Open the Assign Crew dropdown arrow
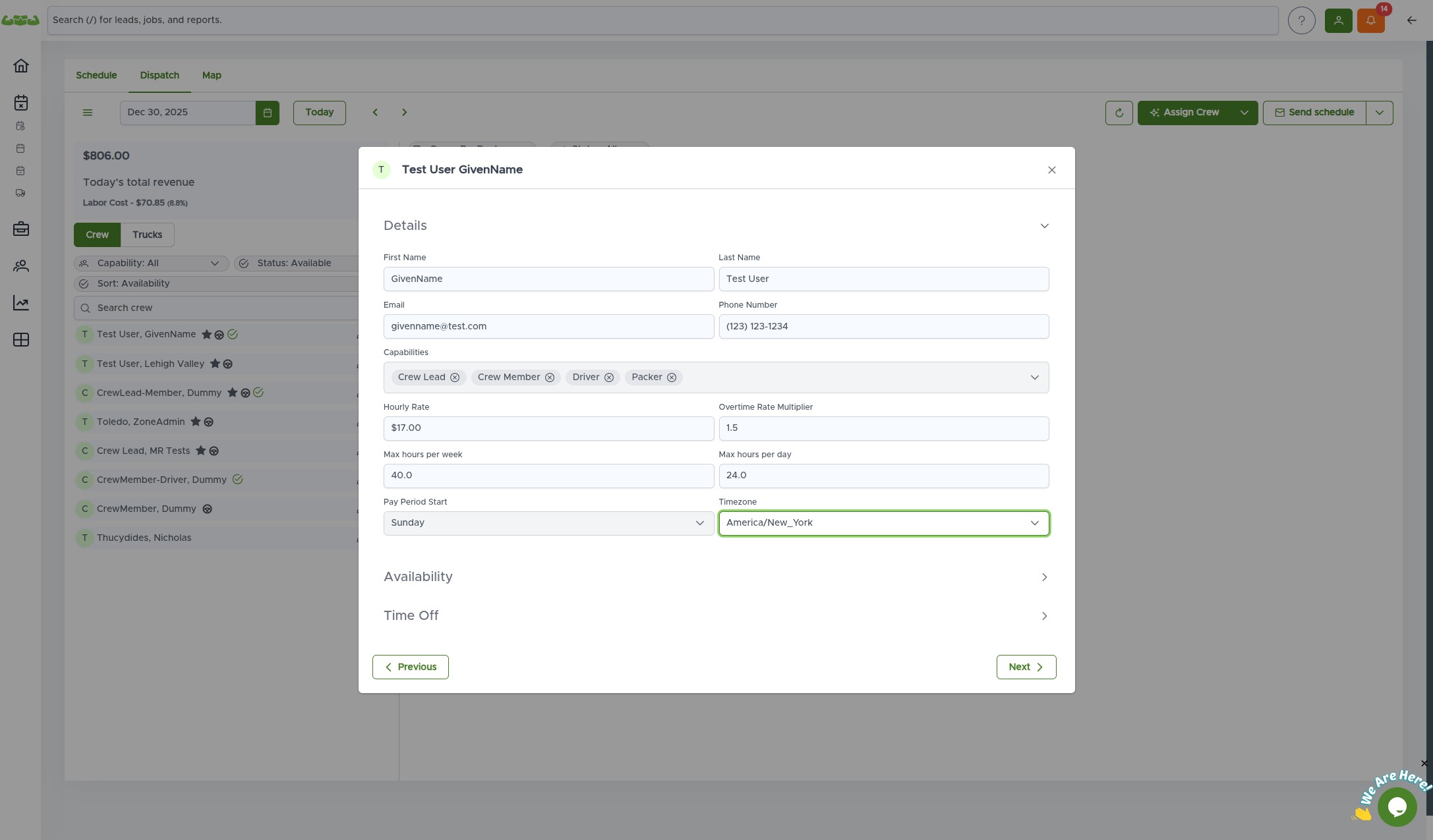1433x840 pixels. click(1244, 113)
